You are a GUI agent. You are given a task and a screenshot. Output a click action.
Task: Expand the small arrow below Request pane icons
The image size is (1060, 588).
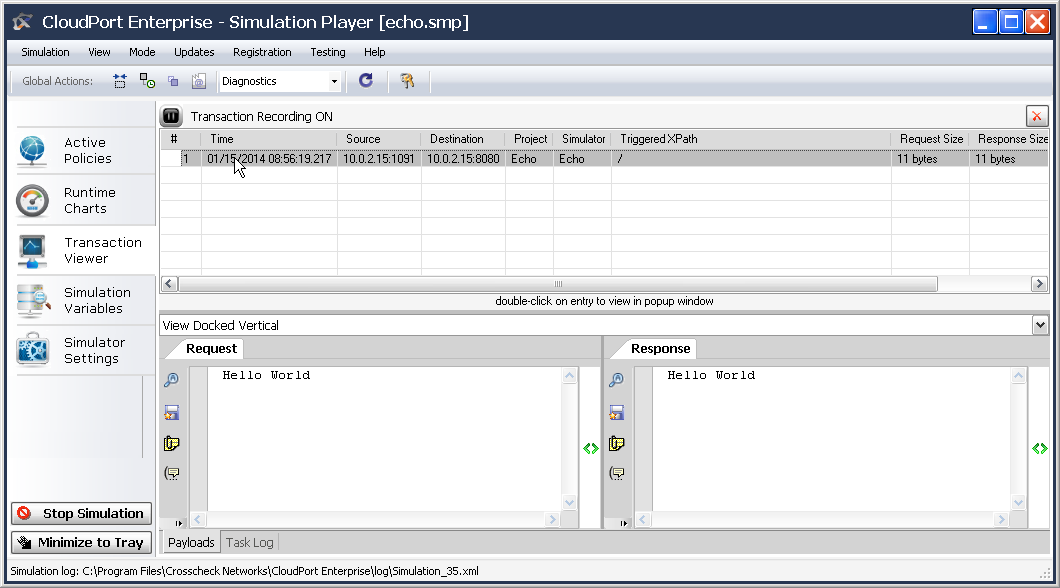click(x=178, y=523)
